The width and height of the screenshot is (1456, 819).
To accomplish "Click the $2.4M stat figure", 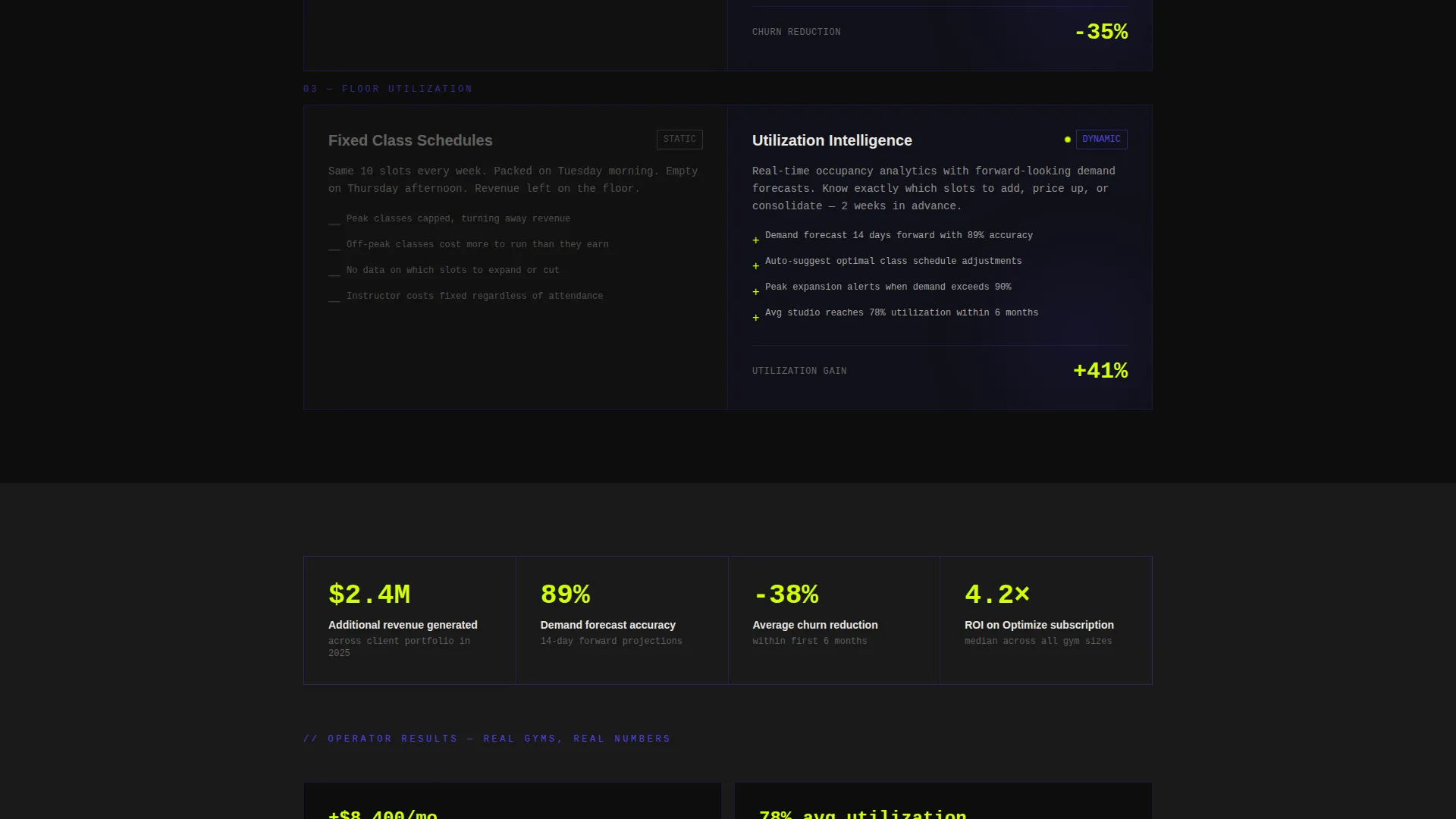I will (369, 595).
